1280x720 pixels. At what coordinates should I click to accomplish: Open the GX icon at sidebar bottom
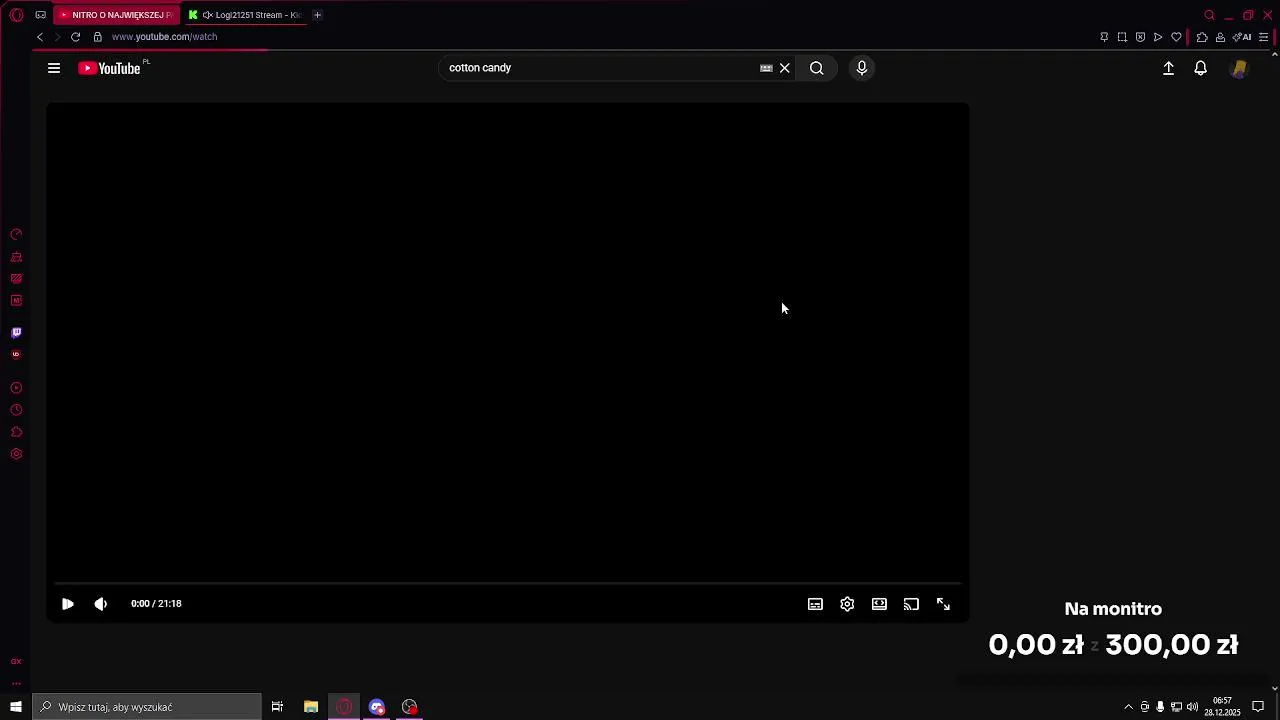(16, 661)
